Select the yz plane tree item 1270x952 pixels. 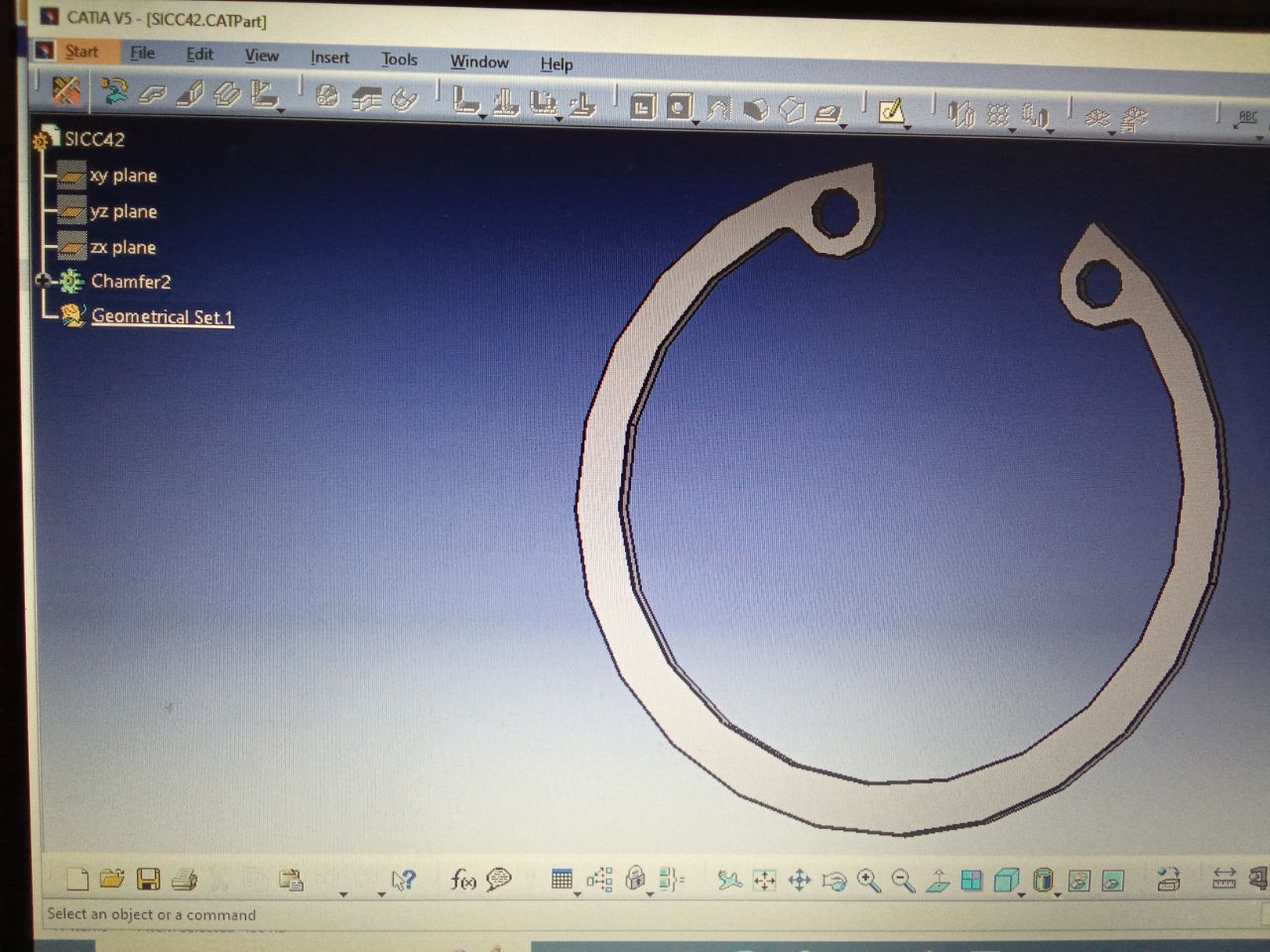[123, 211]
